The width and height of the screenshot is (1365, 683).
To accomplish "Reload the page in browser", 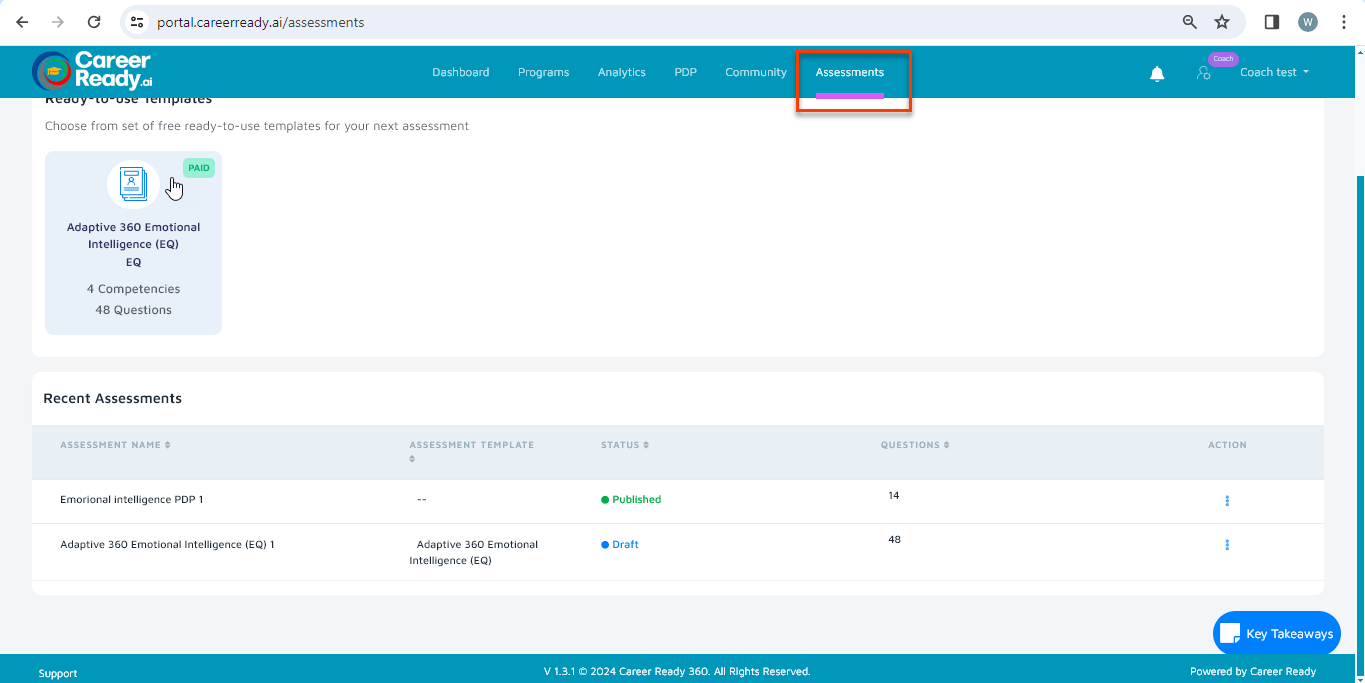I will (94, 22).
